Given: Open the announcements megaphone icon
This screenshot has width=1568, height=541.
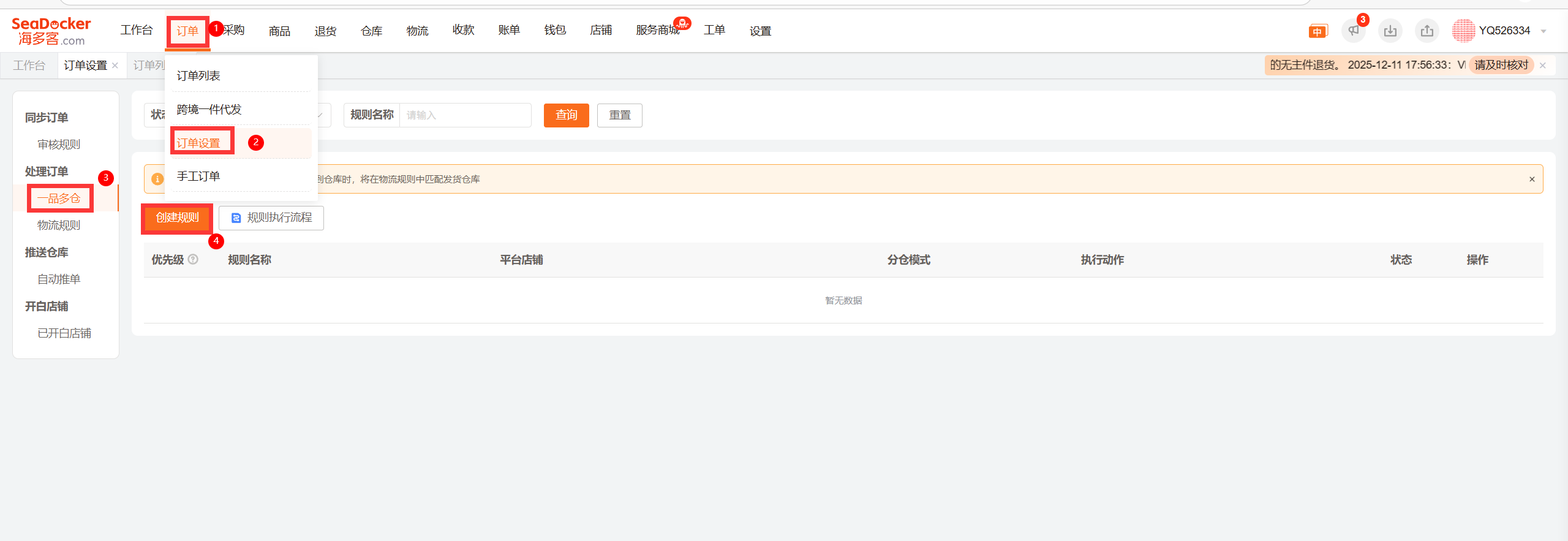Looking at the screenshot, I should click(1353, 31).
